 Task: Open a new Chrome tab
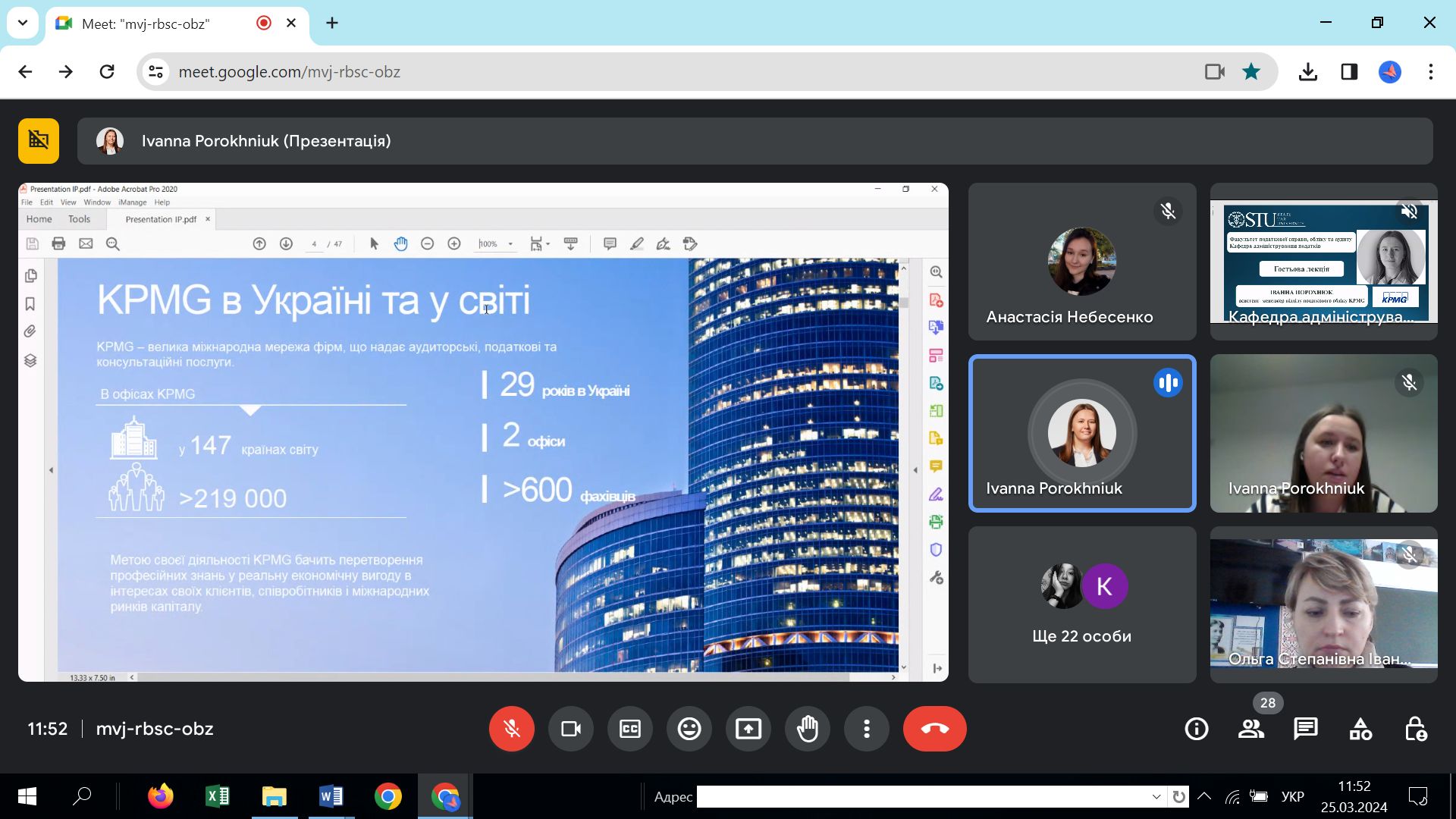click(332, 23)
